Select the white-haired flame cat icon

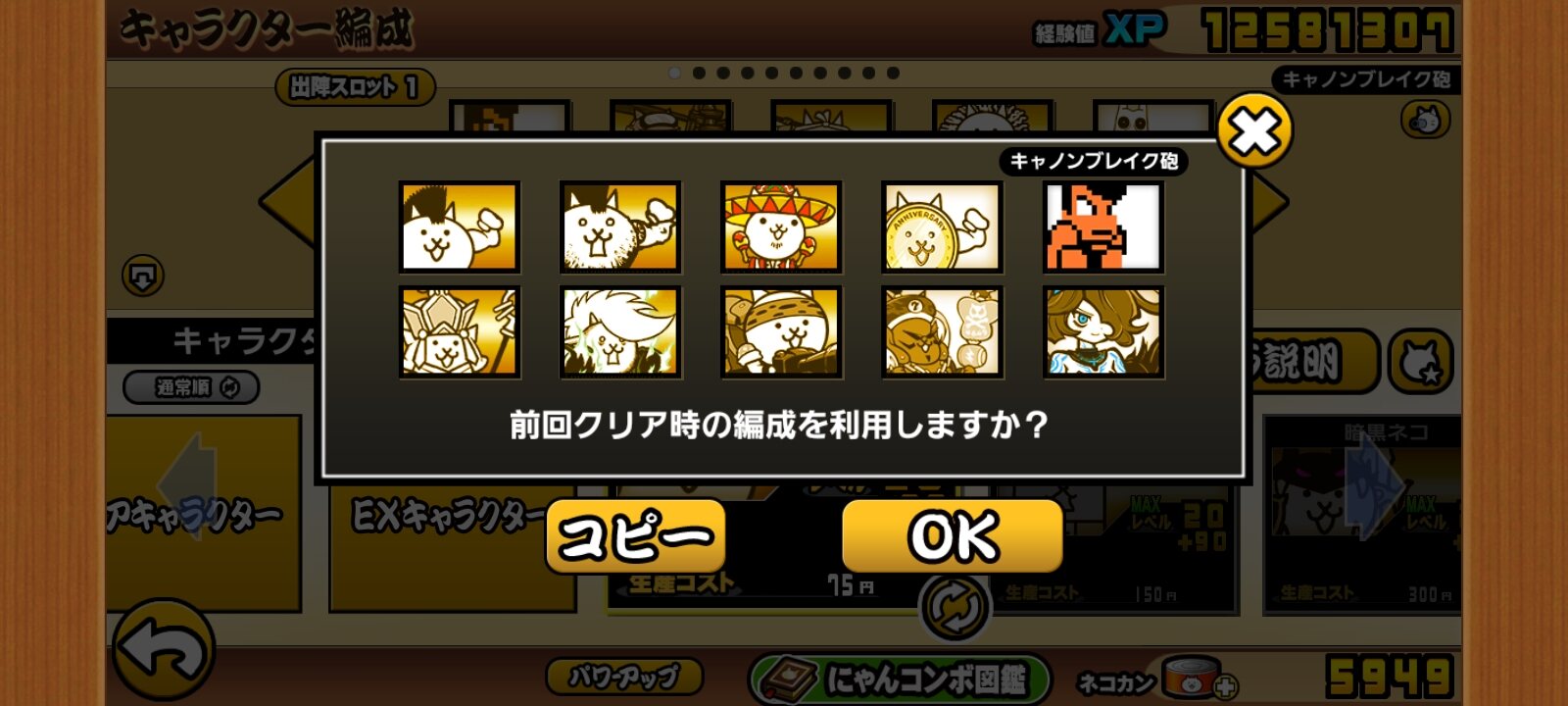[x=619, y=332]
